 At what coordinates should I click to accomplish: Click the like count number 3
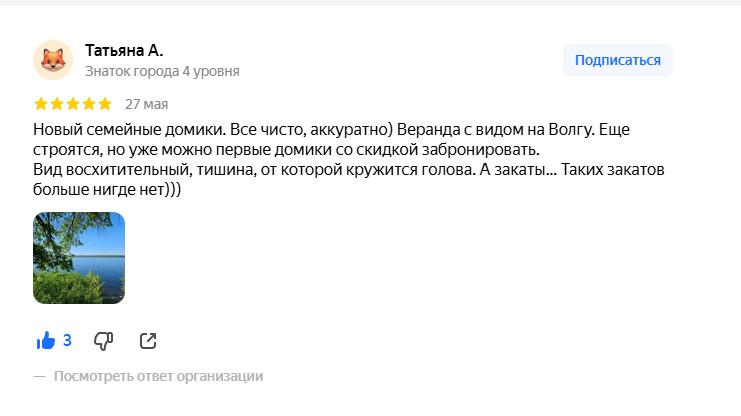pyautogui.click(x=67, y=340)
